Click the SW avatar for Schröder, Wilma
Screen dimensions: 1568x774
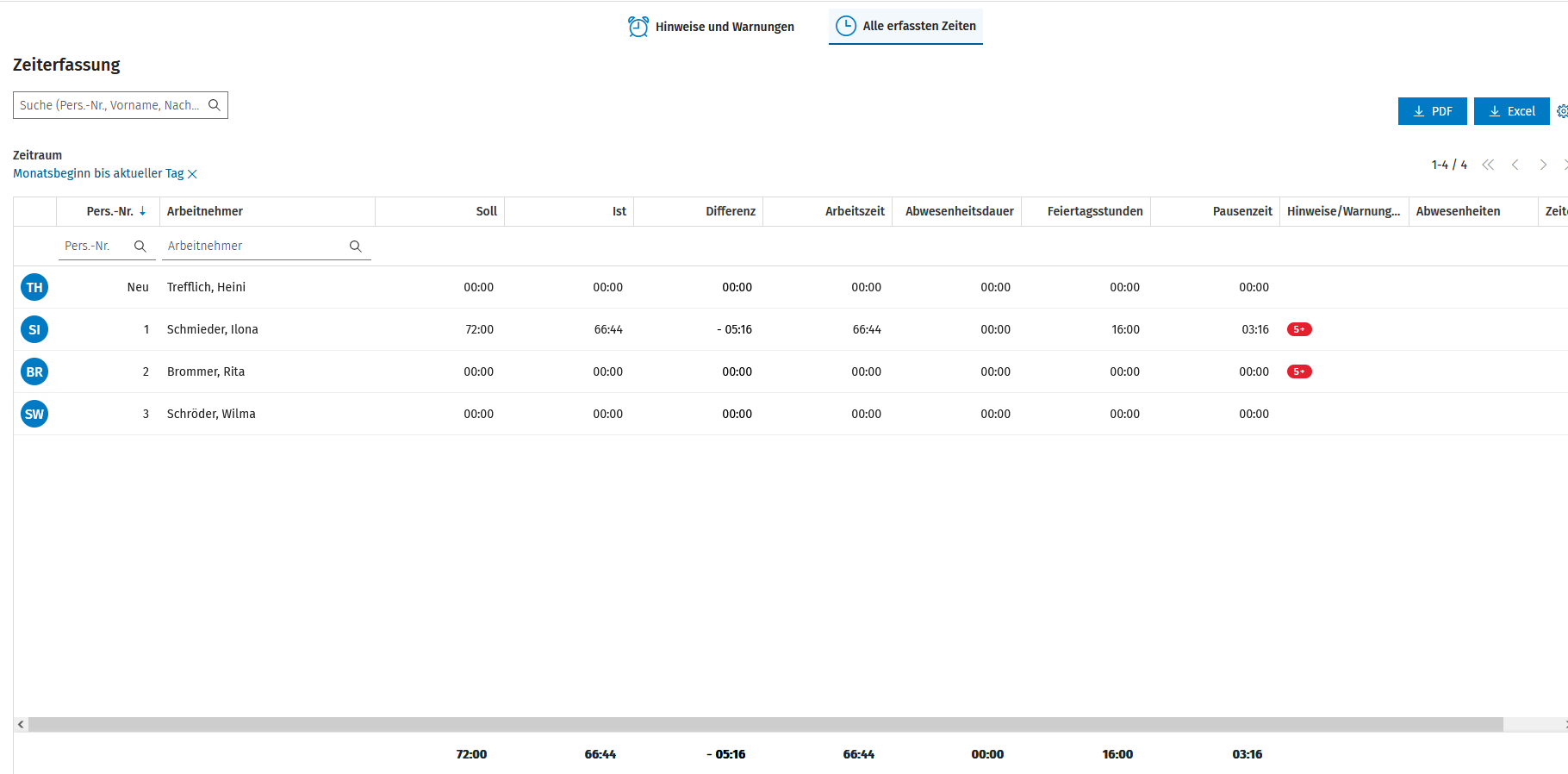coord(34,414)
